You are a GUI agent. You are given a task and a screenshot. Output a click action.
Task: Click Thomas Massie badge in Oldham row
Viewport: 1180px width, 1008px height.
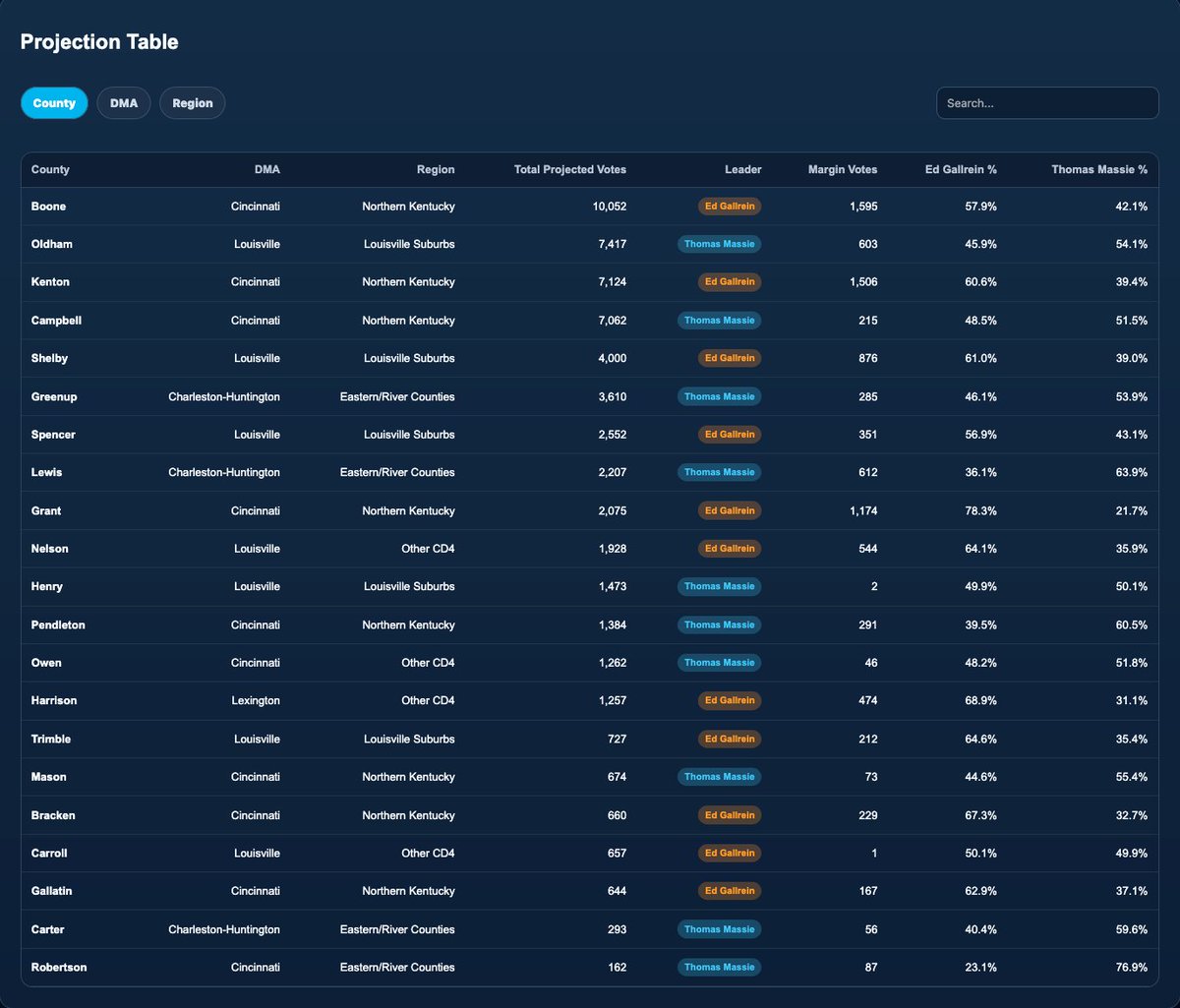tap(720, 244)
